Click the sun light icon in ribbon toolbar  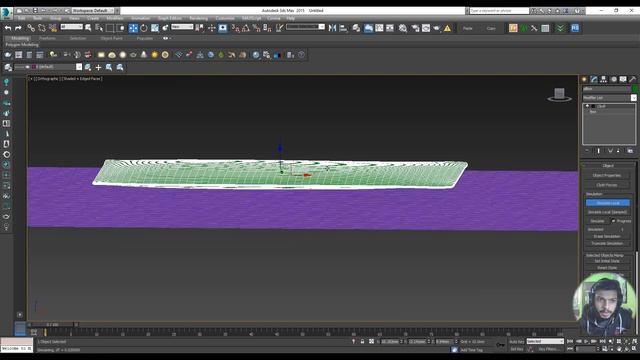pyautogui.click(x=154, y=55)
